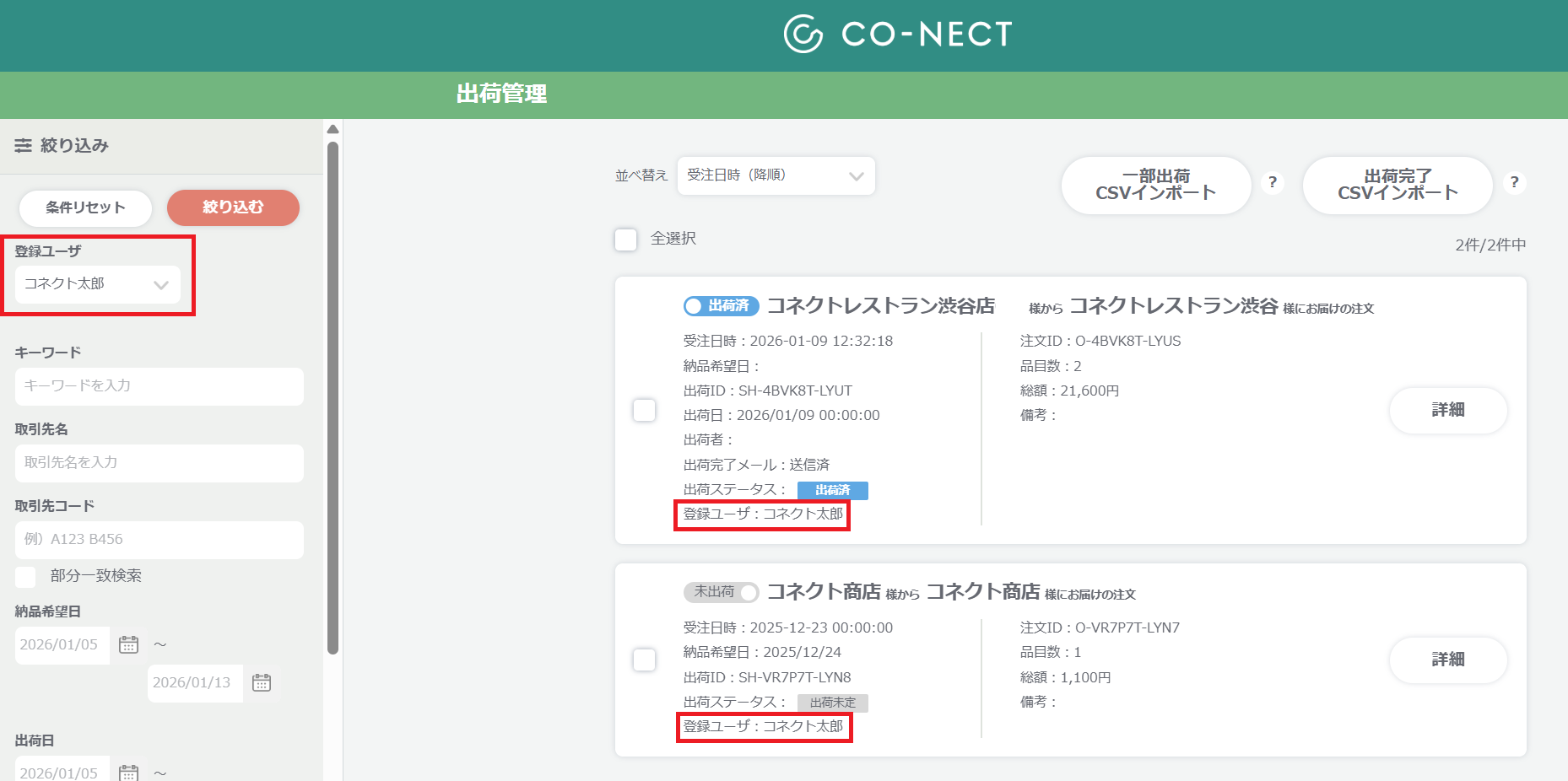Open help for 出荷完了 CSVインポート

point(1515,182)
